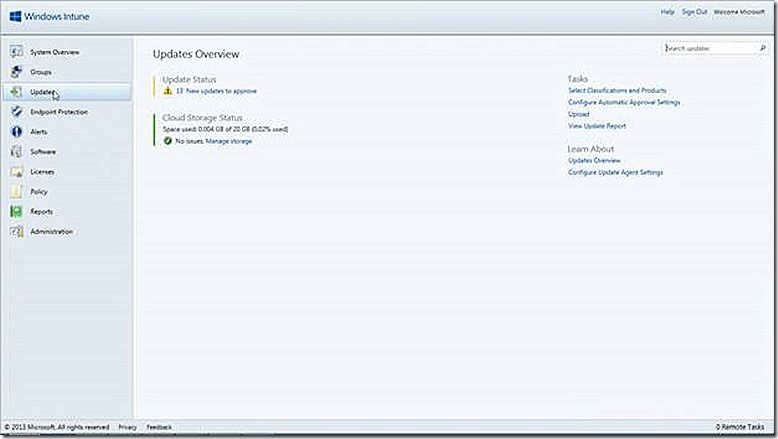Click the Updates Overview page heading
The width and height of the screenshot is (778, 439).
coord(196,54)
